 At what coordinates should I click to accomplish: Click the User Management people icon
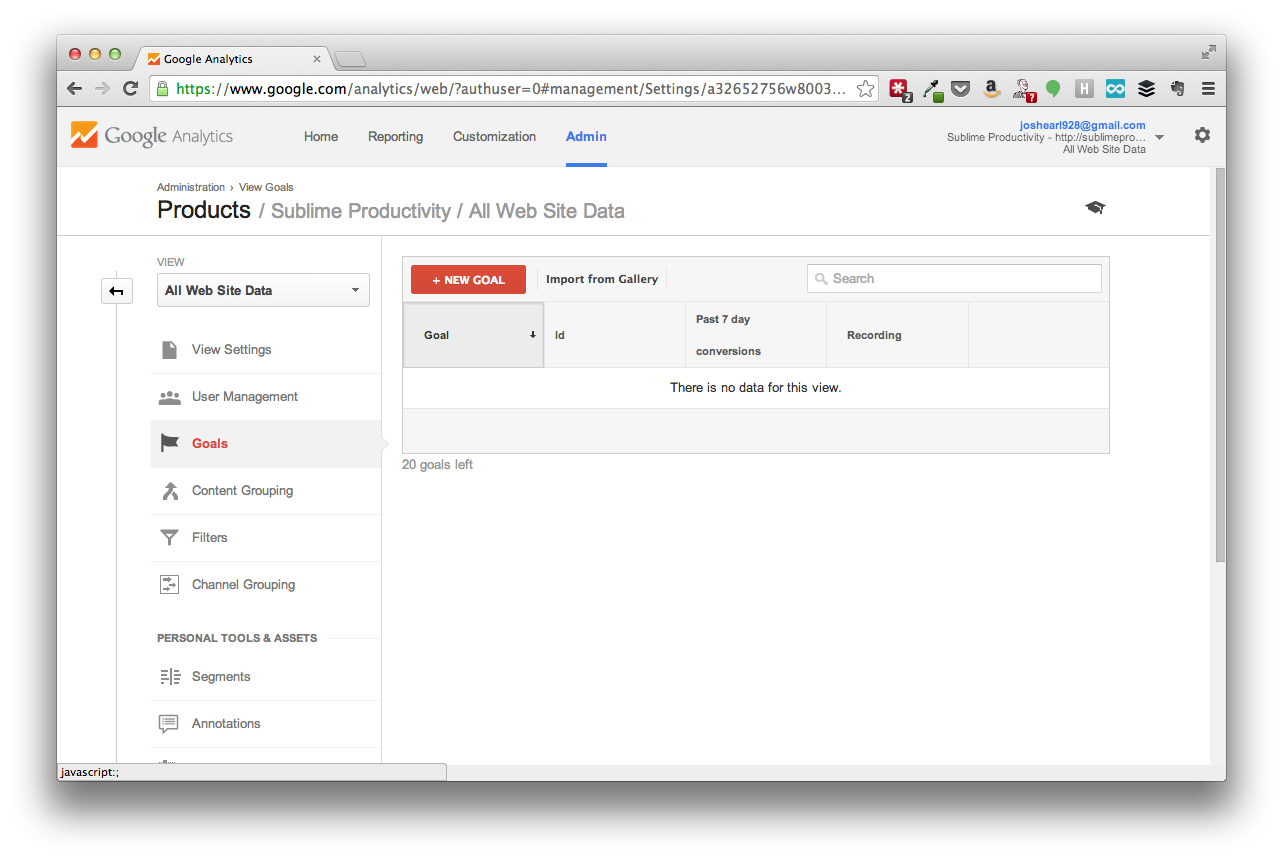pos(169,397)
